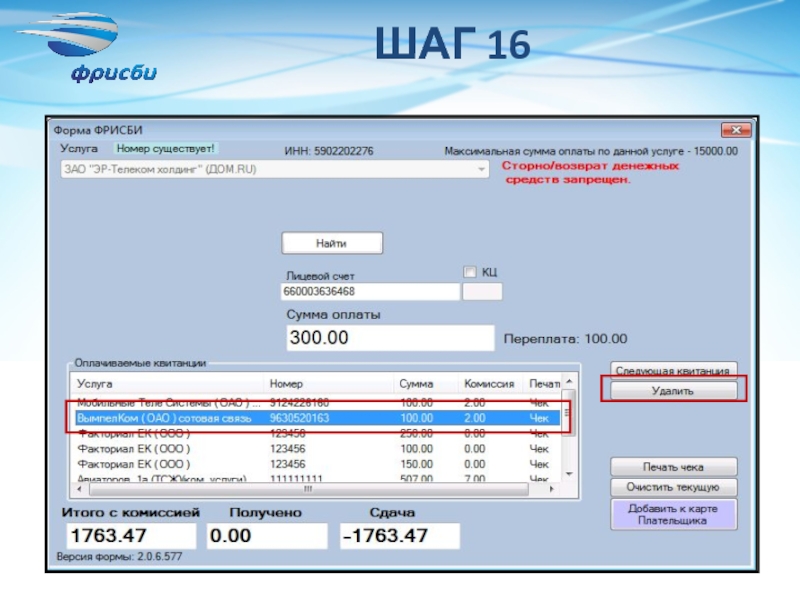Click the ИНН: 5902202276 text
The image size is (800, 600).
click(x=329, y=151)
